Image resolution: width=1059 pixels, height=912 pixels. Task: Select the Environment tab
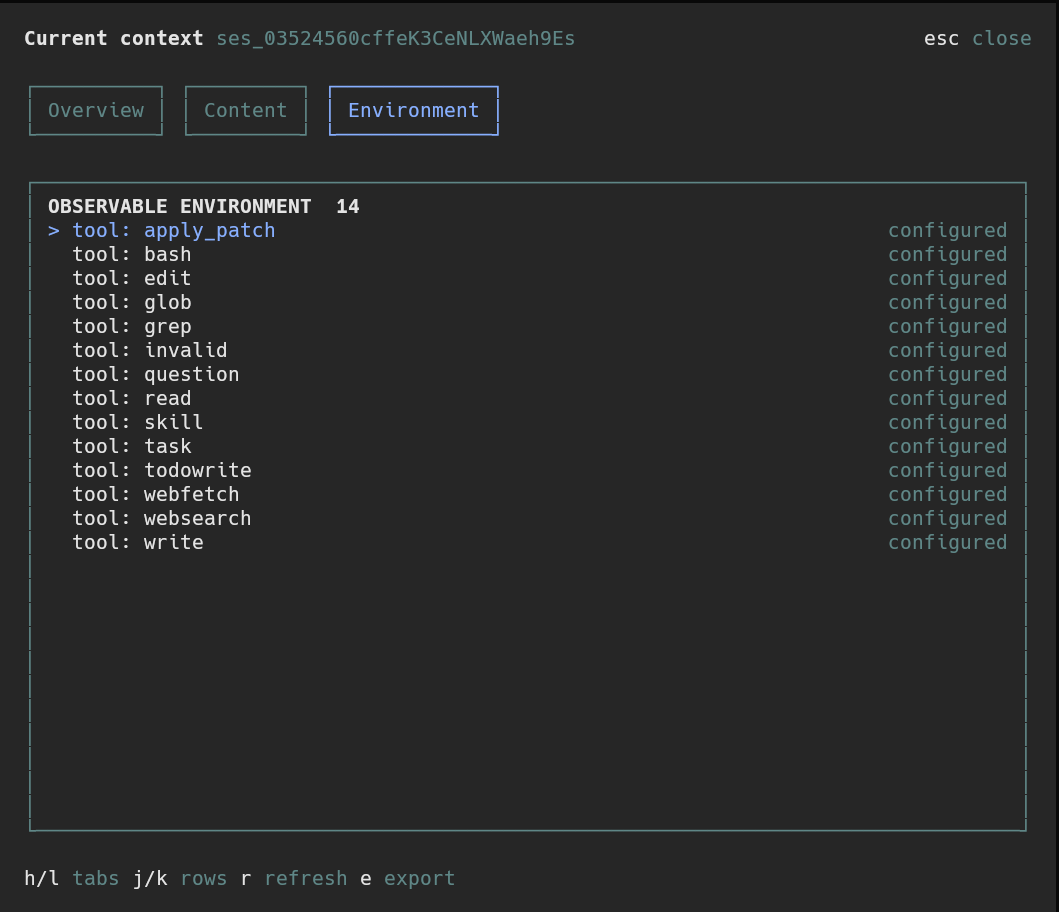click(x=413, y=111)
